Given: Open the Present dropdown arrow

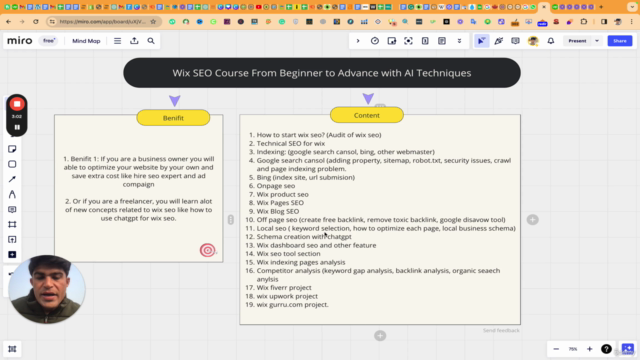Looking at the screenshot, I should (x=597, y=41).
